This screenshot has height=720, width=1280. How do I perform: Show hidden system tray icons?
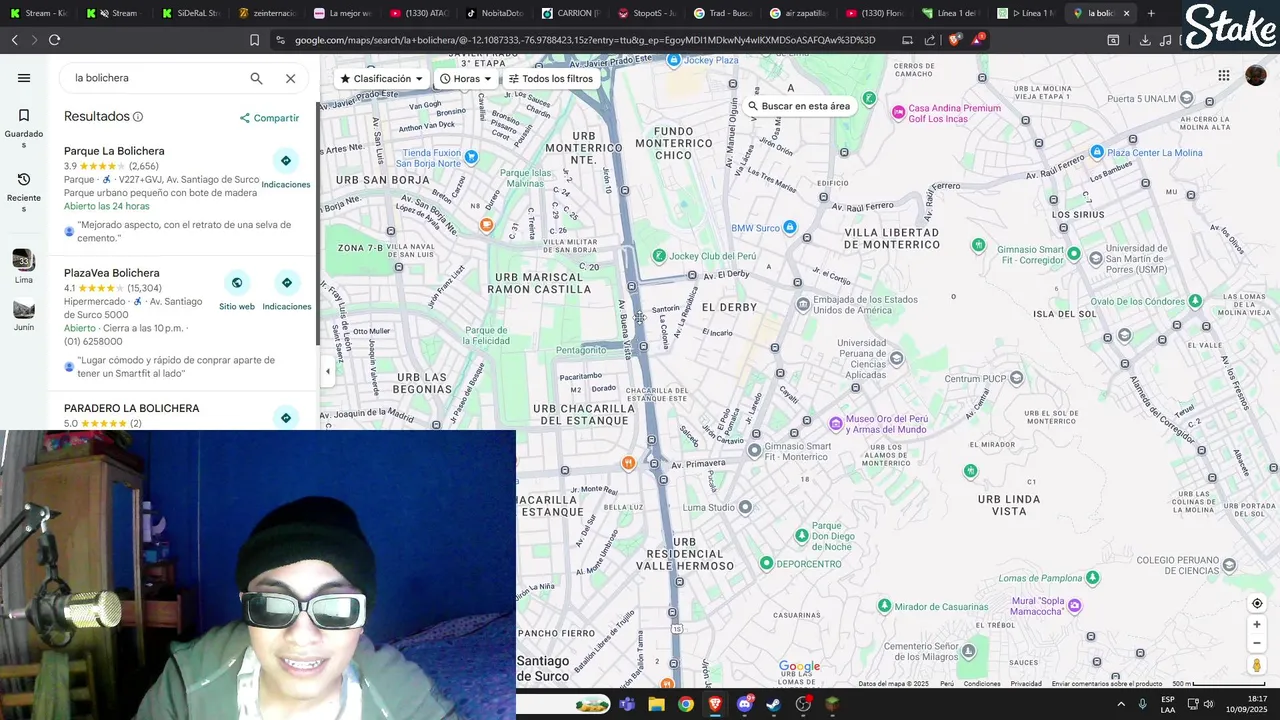pyautogui.click(x=1121, y=704)
